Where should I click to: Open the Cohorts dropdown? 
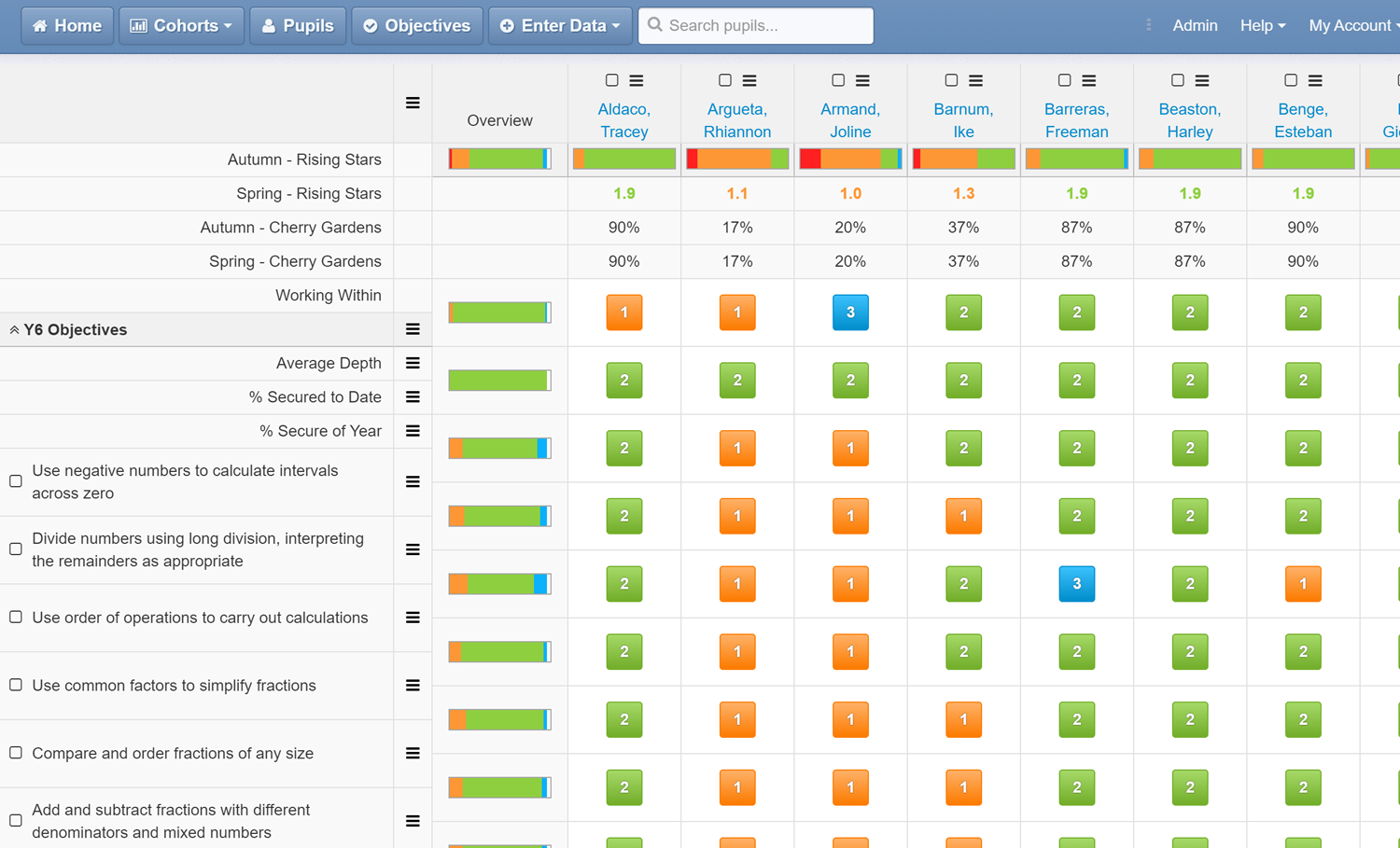[x=181, y=25]
